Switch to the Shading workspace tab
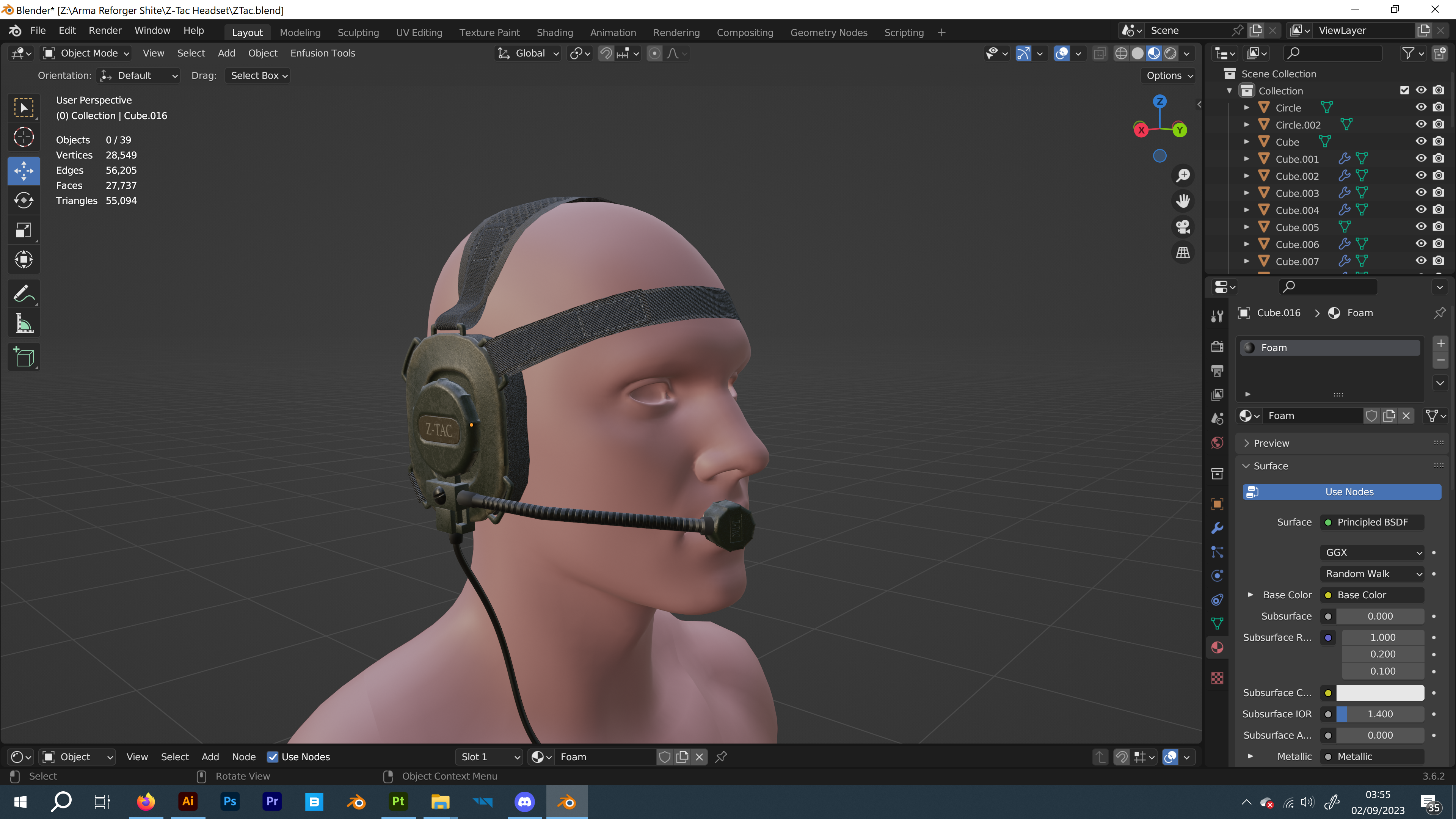The height and width of the screenshot is (819, 1456). [x=554, y=32]
